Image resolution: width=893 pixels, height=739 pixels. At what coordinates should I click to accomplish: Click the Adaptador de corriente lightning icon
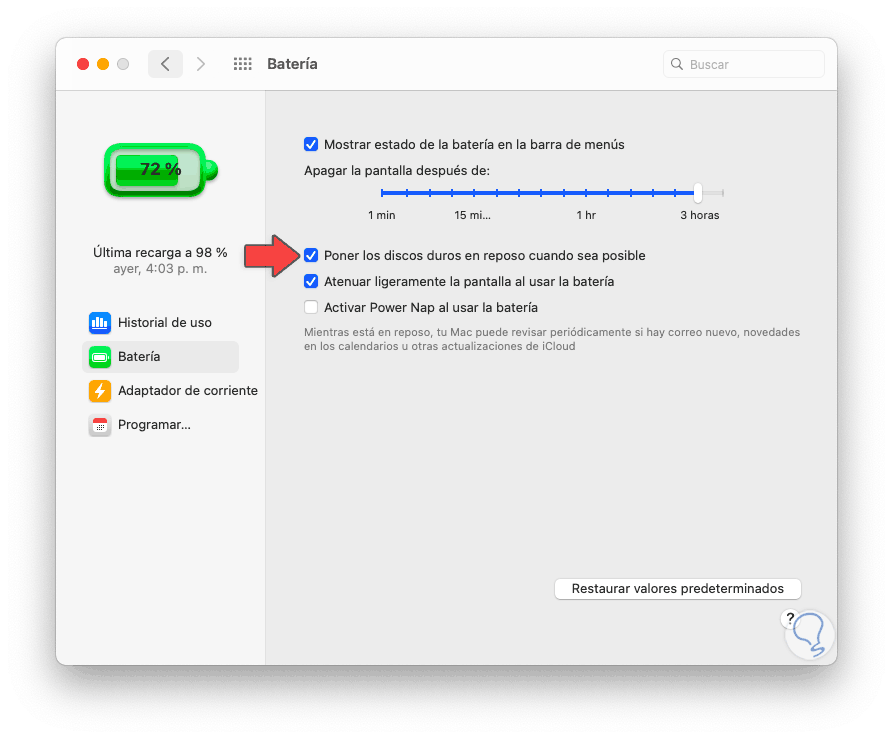click(99, 391)
